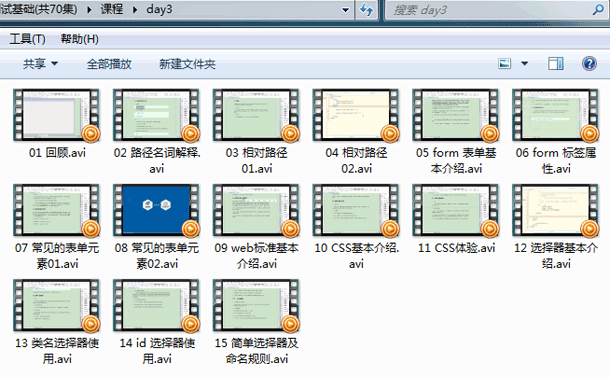Expand breadcrumb arrow before day3
Viewport: 610px width, 377px height.
pos(135,9)
